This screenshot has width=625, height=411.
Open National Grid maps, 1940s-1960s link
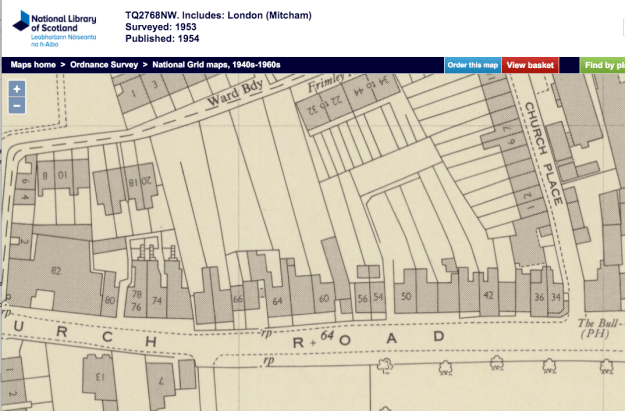click(217, 65)
